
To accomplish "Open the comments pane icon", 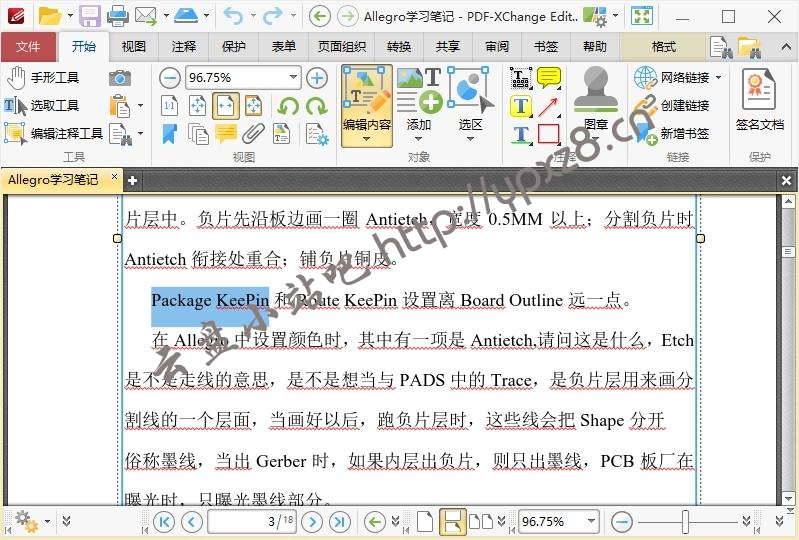I will (226, 134).
